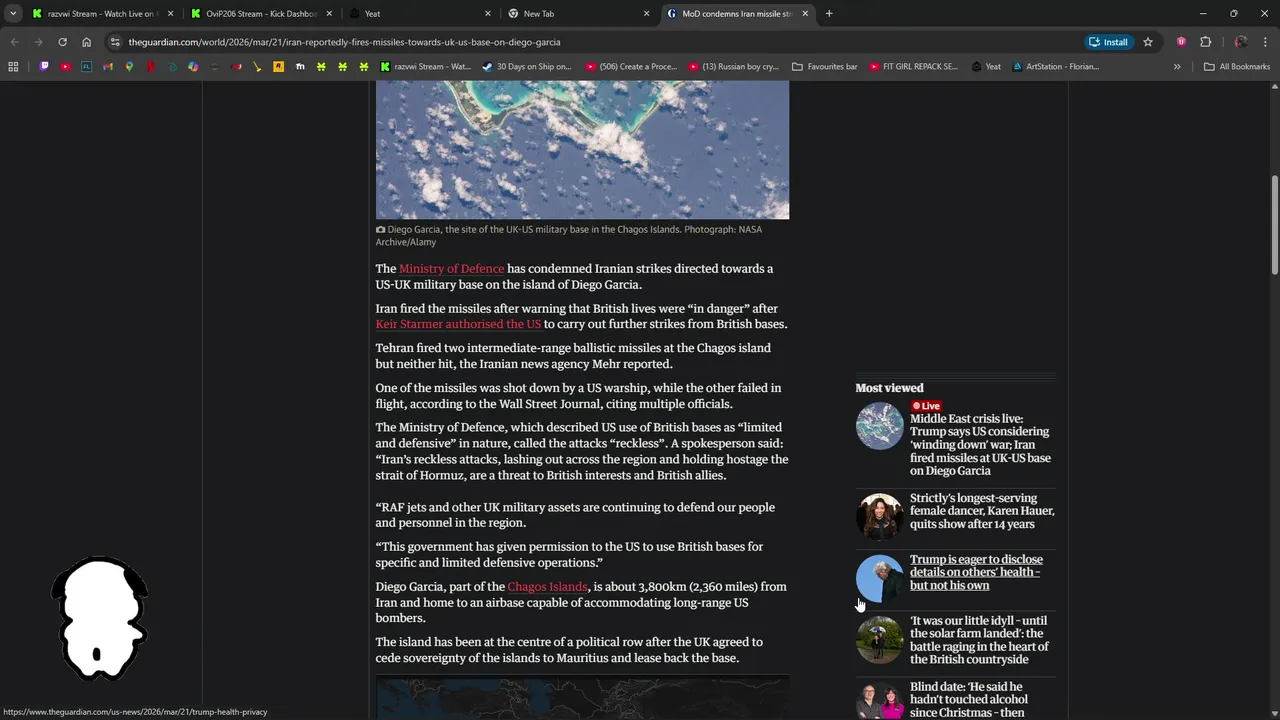The height and width of the screenshot is (720, 1280).
Task: Click the page vertical scrollbar thumb
Action: (x=1275, y=225)
